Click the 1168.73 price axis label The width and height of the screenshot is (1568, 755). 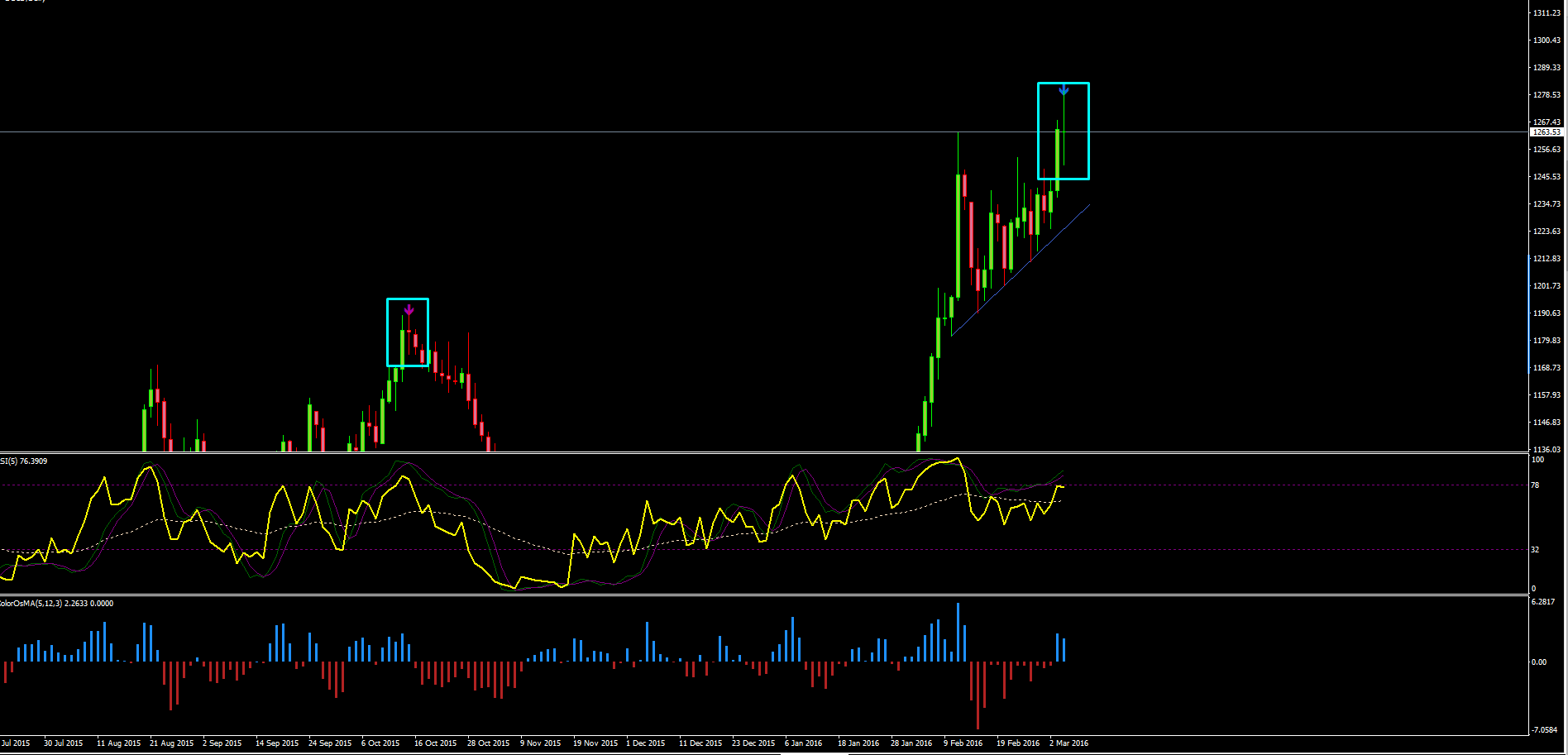pyautogui.click(x=1546, y=368)
